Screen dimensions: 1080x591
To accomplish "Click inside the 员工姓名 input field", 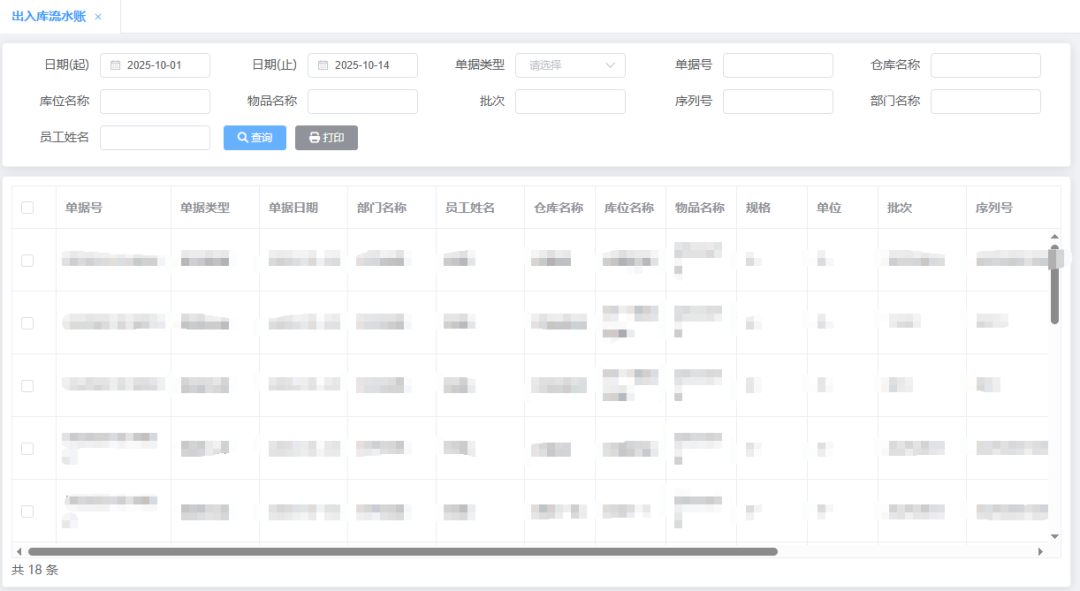I will pos(155,137).
